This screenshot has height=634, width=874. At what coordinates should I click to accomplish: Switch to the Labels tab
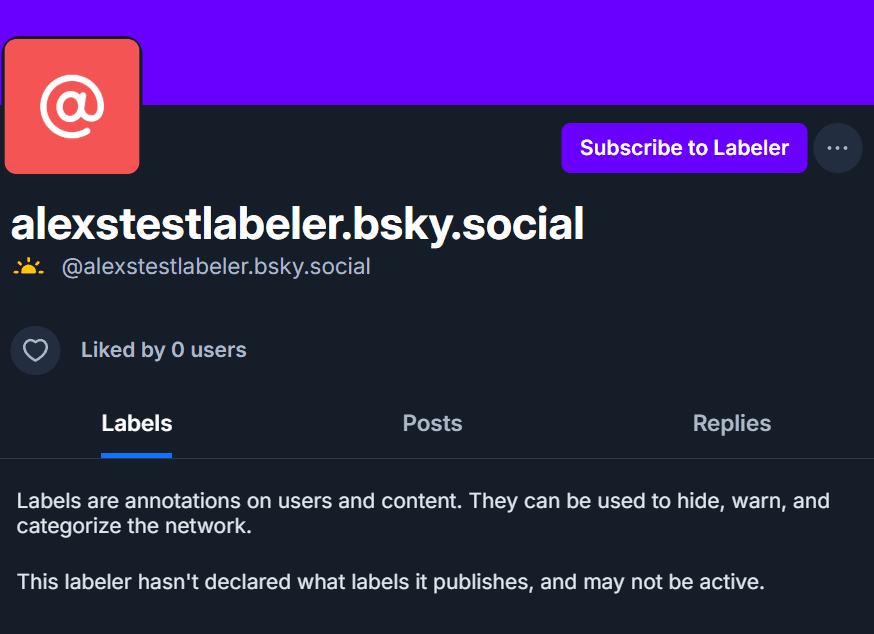pos(137,423)
